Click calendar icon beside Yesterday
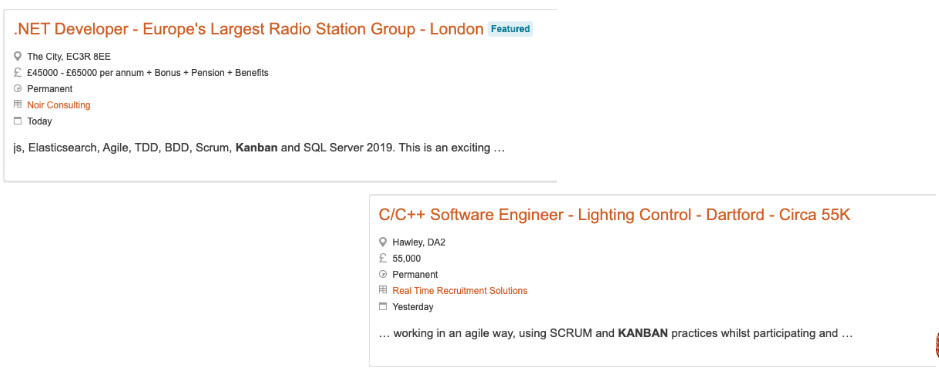The width and height of the screenshot is (939, 370). [x=383, y=307]
